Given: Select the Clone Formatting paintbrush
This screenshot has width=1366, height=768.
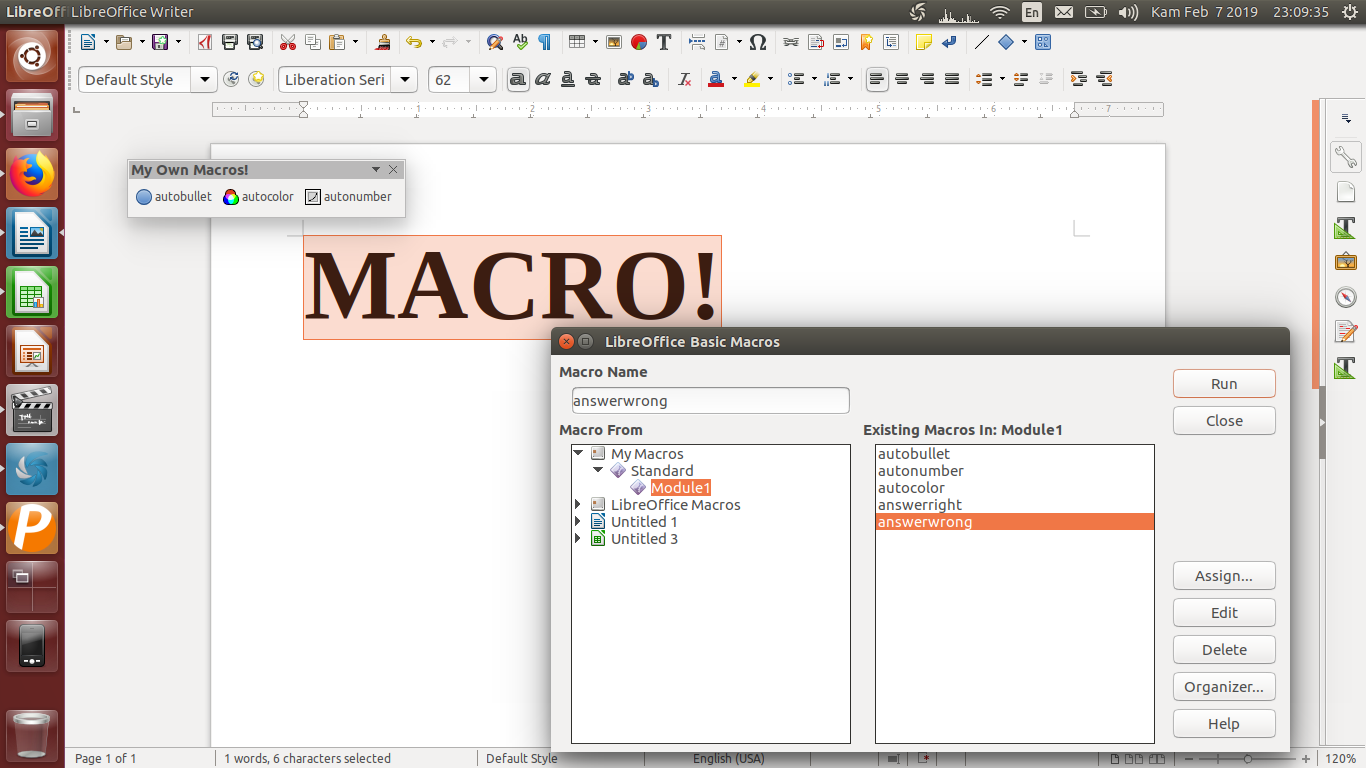Looking at the screenshot, I should point(382,42).
